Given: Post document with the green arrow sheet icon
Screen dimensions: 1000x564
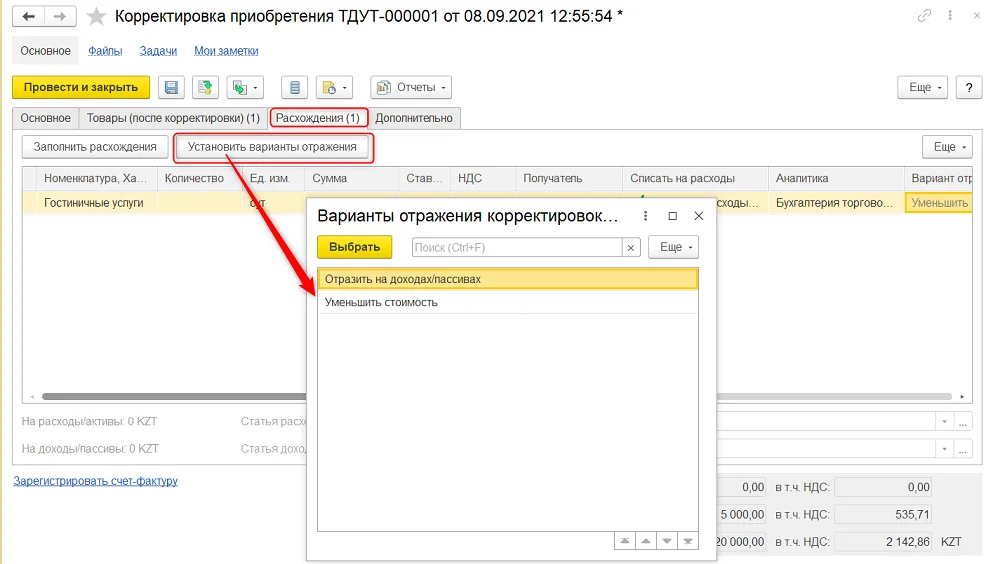Looking at the screenshot, I should click(x=205, y=87).
